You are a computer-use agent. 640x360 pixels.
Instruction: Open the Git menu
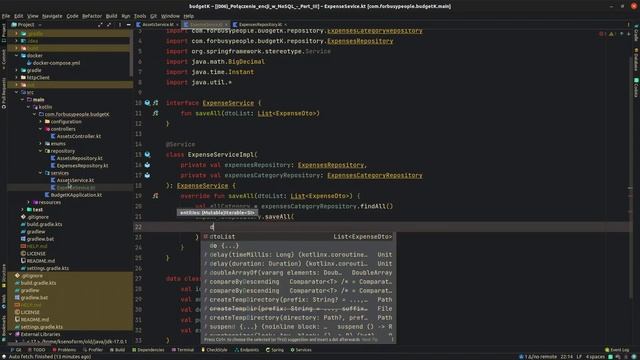click(x=153, y=16)
